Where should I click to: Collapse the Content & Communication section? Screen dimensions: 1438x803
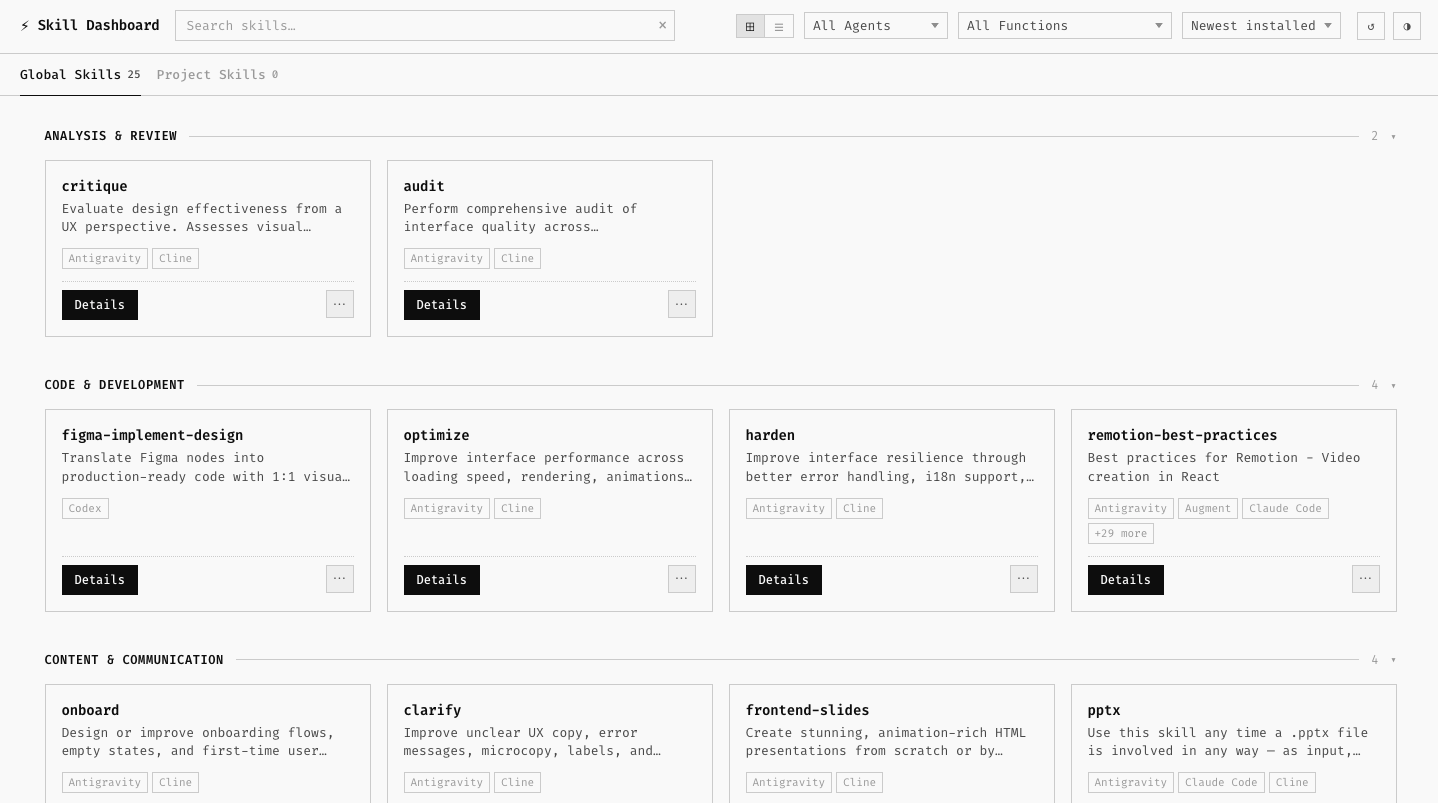(1393, 660)
